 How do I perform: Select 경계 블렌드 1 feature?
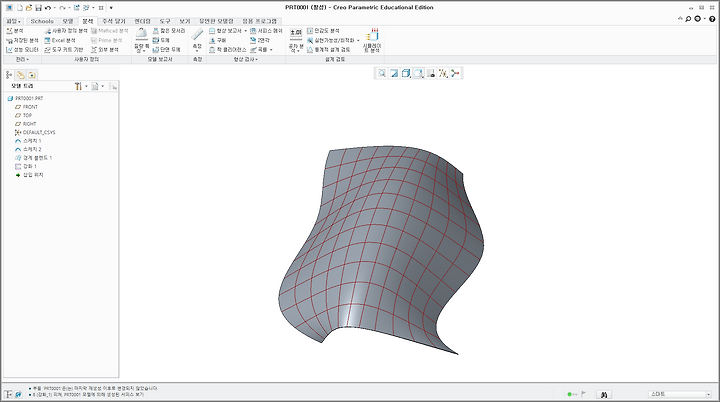click(34, 158)
